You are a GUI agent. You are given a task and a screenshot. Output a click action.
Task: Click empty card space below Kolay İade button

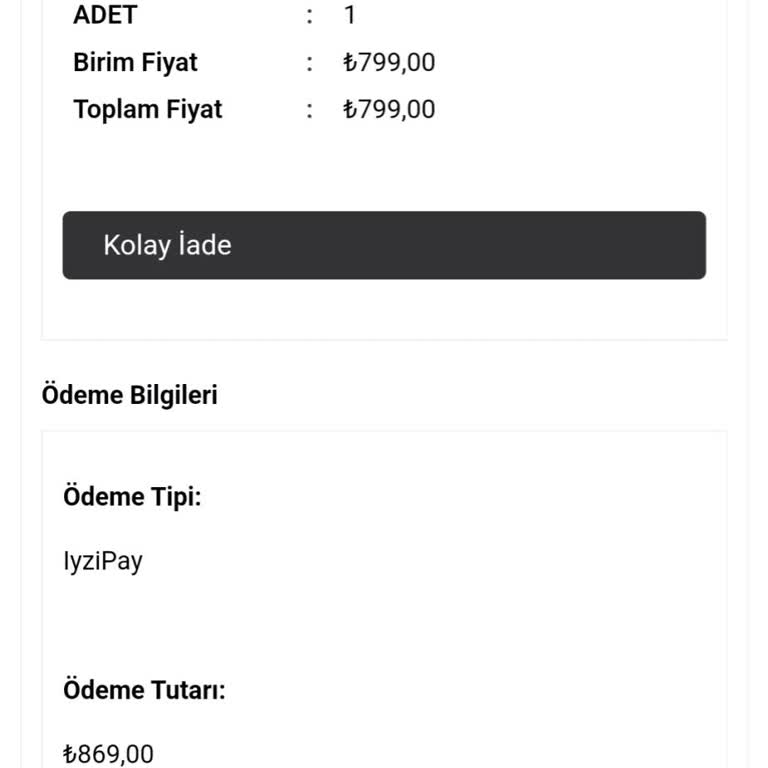[x=384, y=310]
